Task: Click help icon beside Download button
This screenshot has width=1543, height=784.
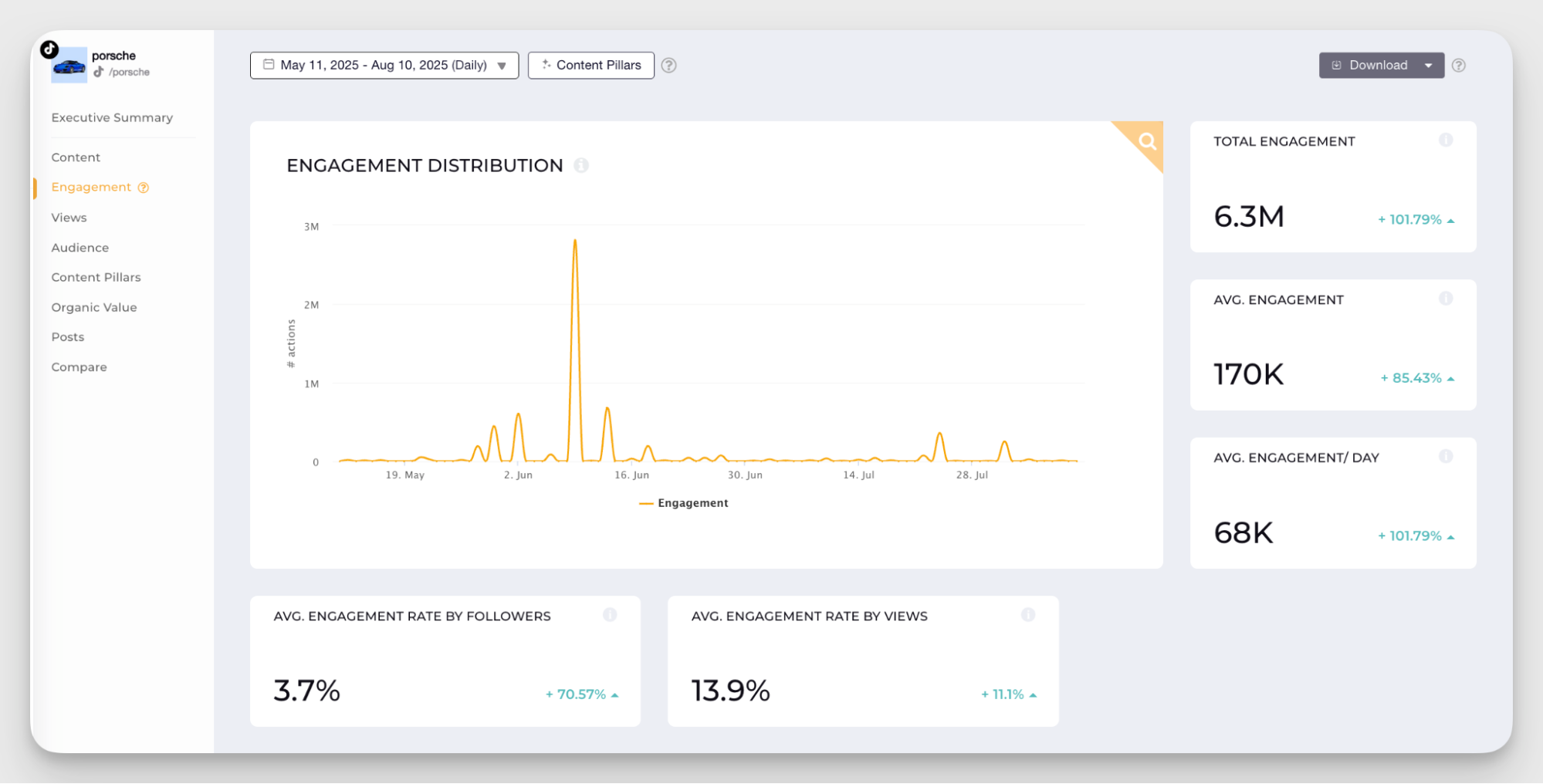Action: pyautogui.click(x=1458, y=66)
